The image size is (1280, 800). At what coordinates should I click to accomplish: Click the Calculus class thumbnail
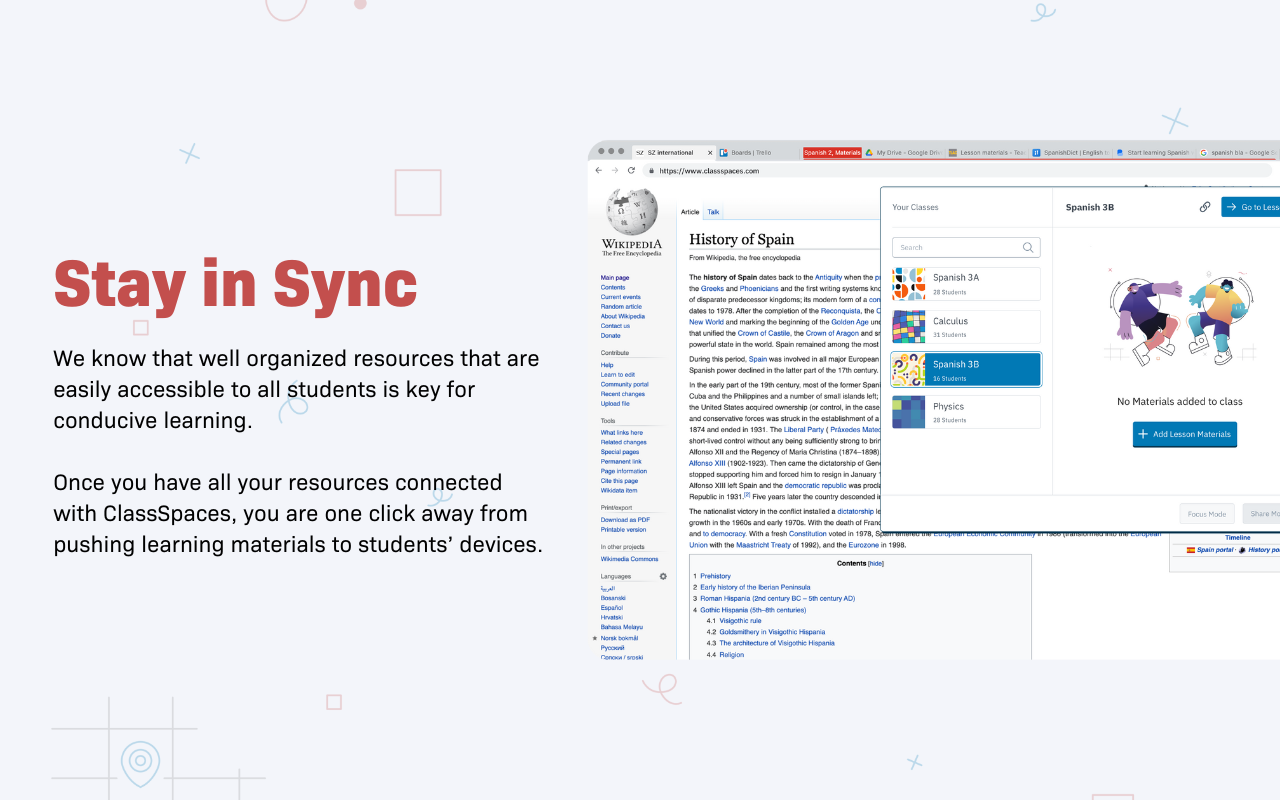point(909,327)
